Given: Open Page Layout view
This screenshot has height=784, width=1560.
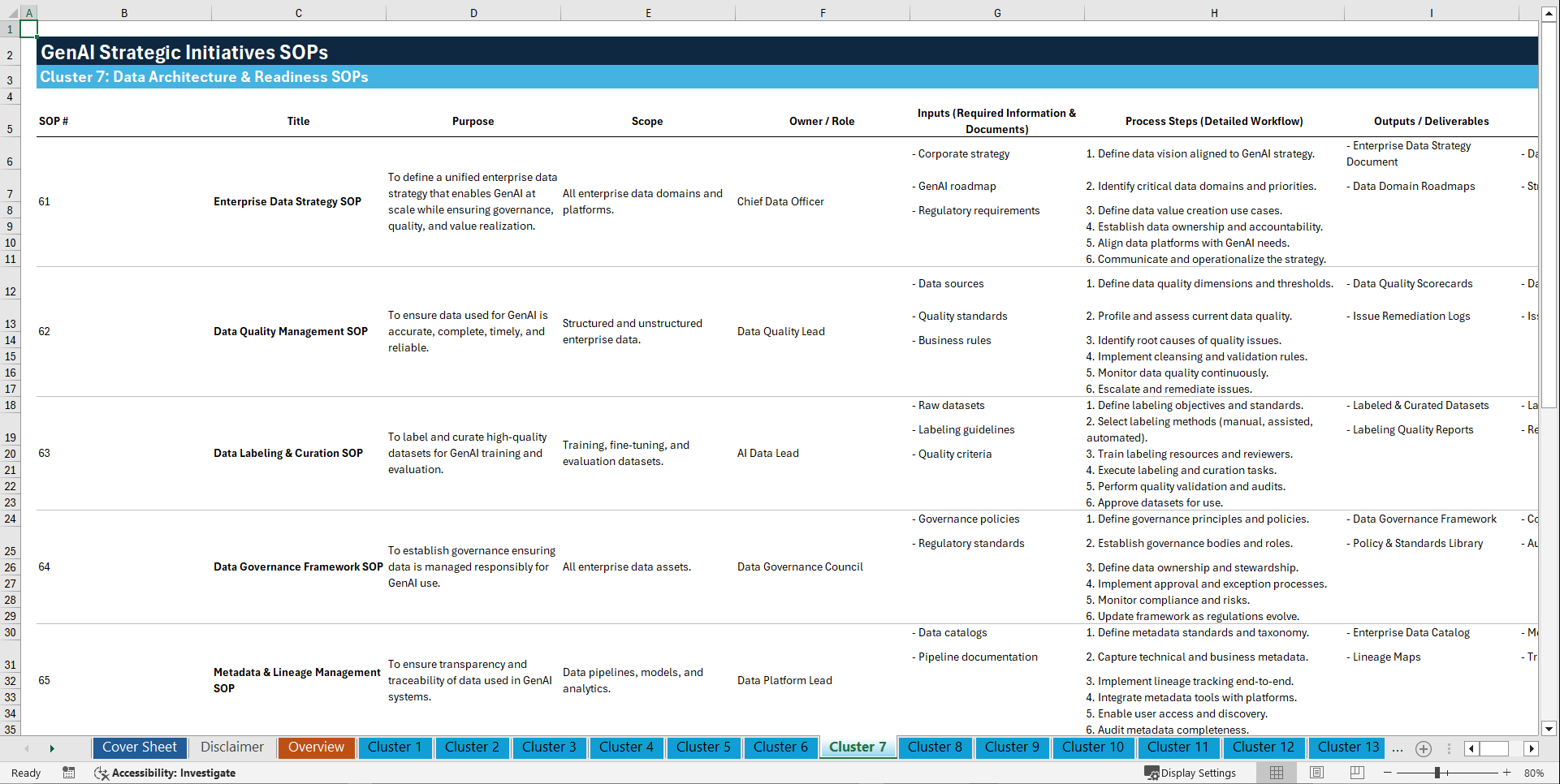Looking at the screenshot, I should [x=1316, y=773].
